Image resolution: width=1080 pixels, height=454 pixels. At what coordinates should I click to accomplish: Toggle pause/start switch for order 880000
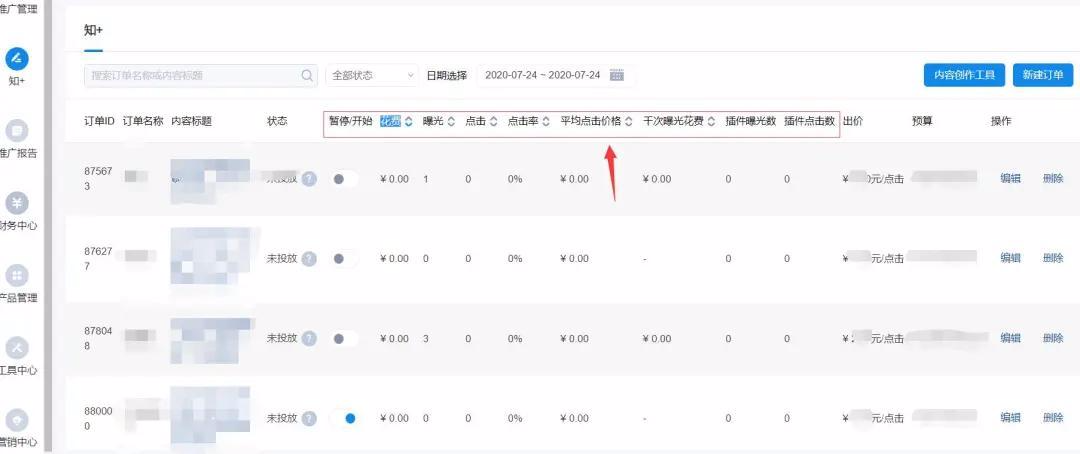(x=344, y=419)
